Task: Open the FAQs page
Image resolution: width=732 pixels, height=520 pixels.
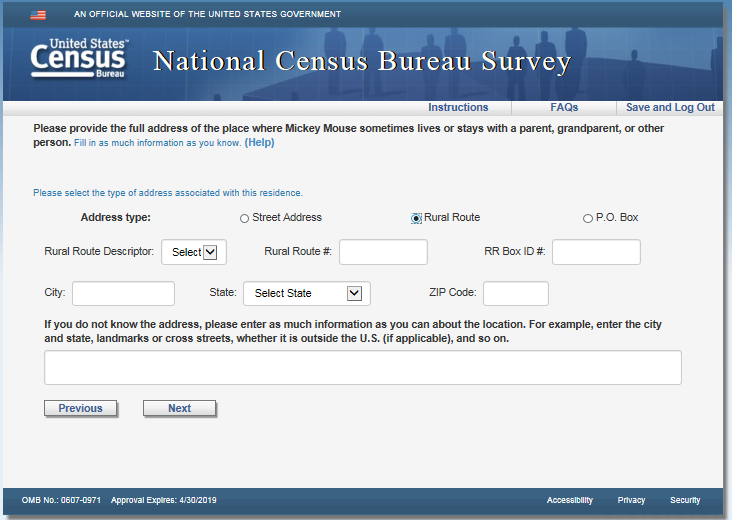Action: (564, 108)
